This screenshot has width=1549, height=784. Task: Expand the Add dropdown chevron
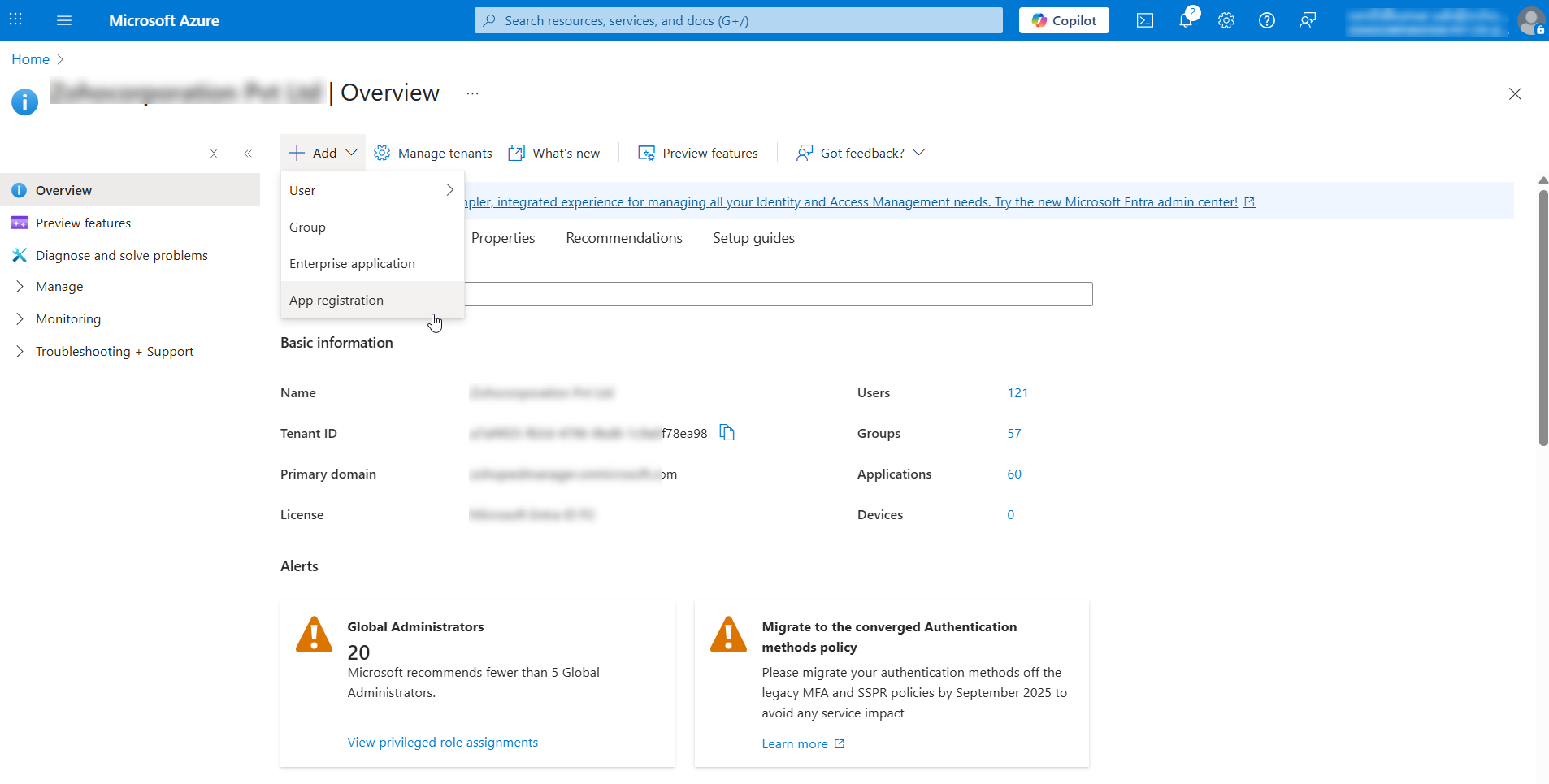point(350,152)
